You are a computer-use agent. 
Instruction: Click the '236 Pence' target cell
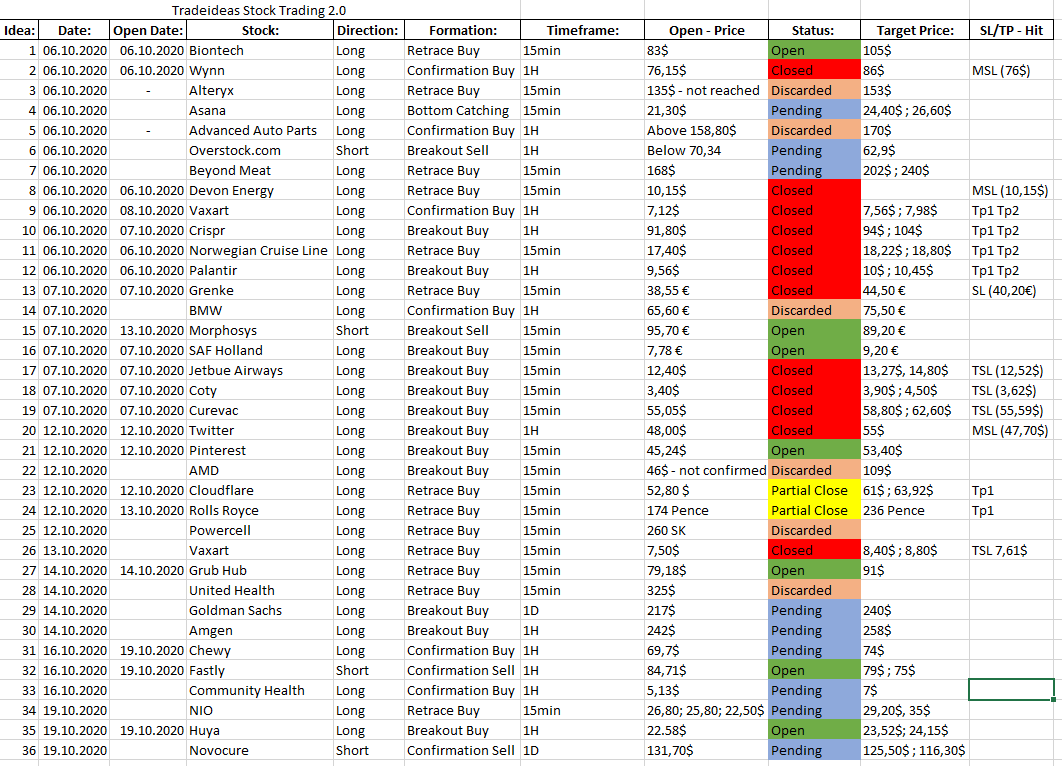click(x=915, y=510)
